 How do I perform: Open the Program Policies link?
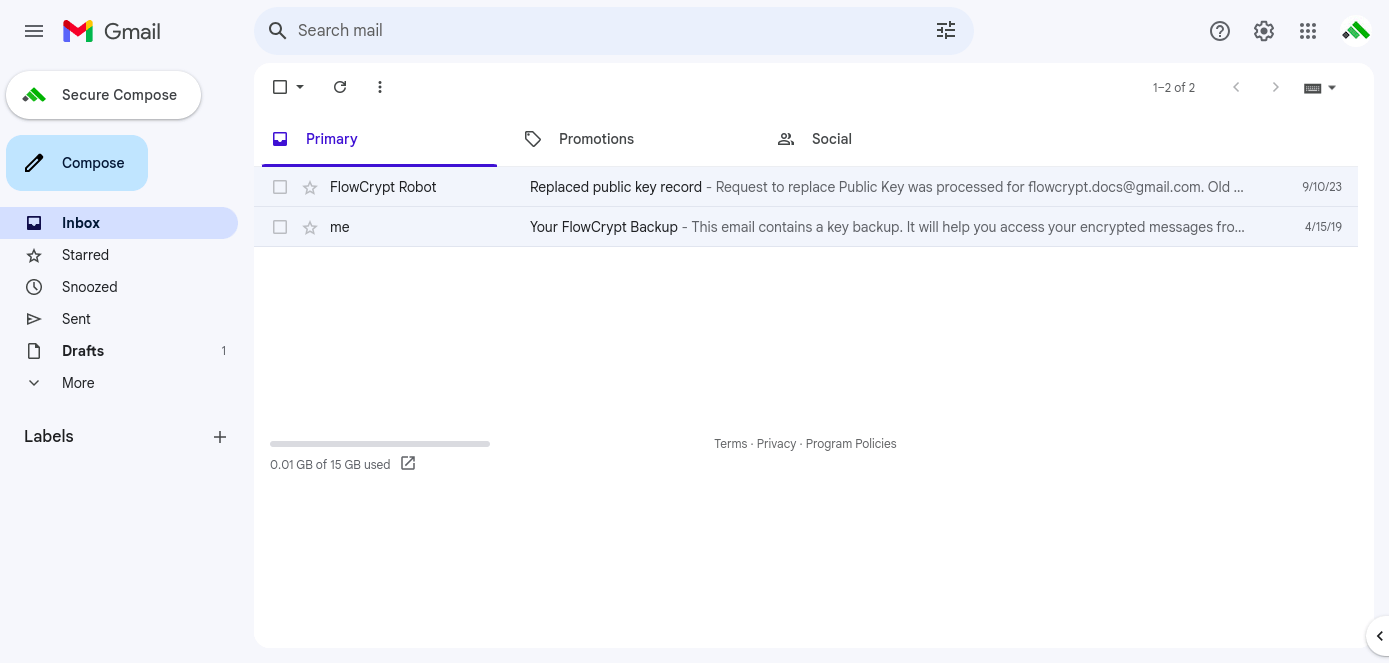click(x=851, y=444)
